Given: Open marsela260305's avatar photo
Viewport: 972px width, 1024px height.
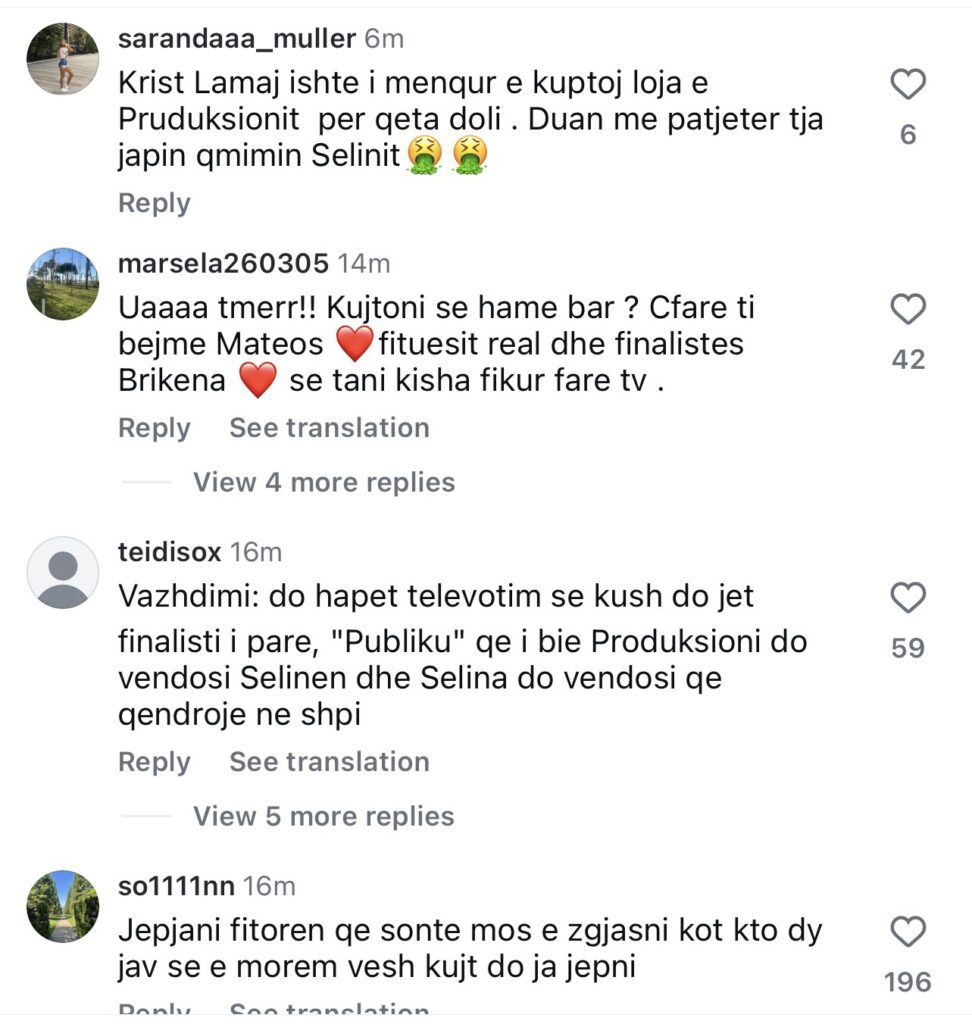Looking at the screenshot, I should (62, 284).
